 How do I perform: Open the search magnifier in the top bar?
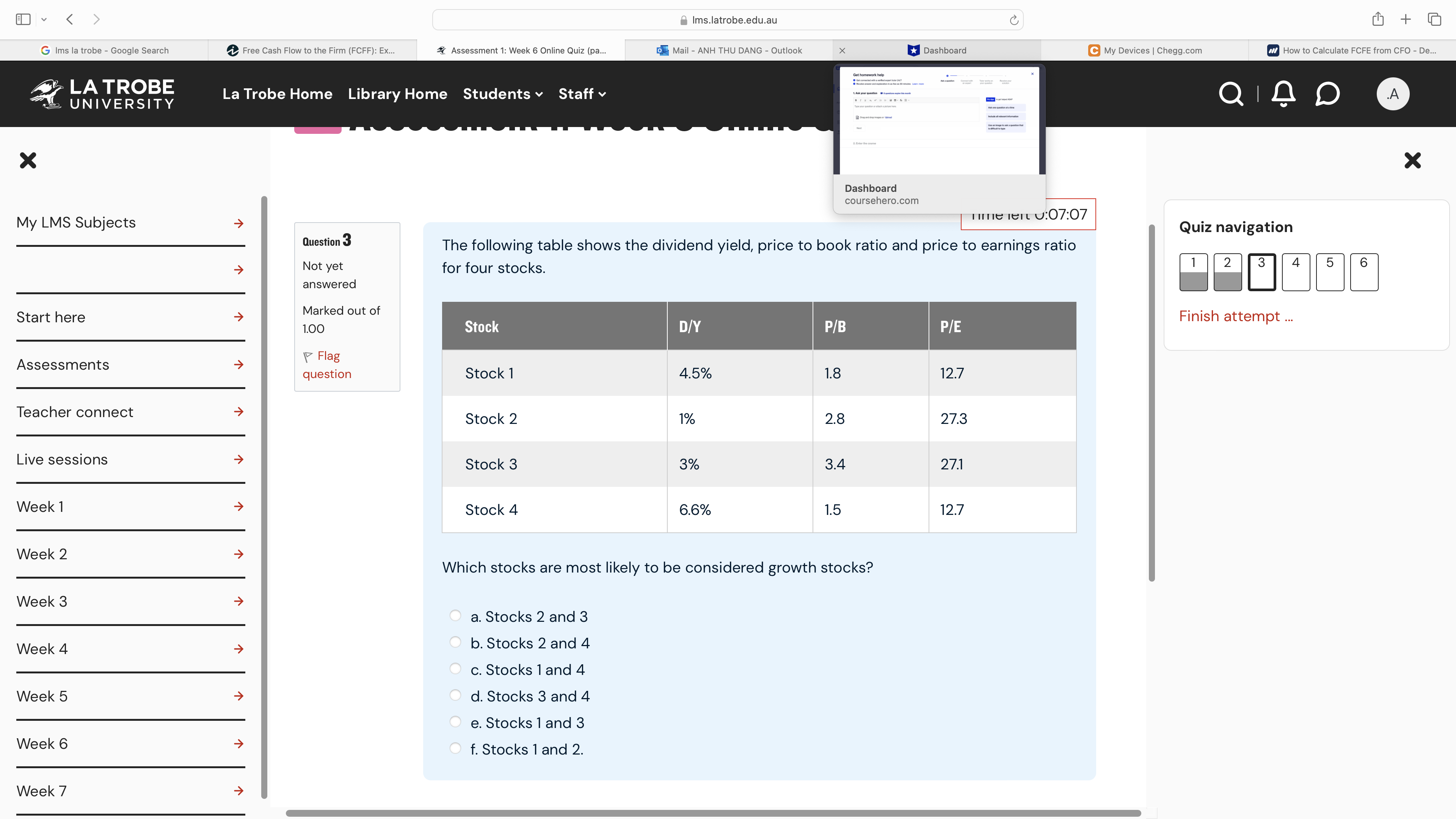(1231, 94)
